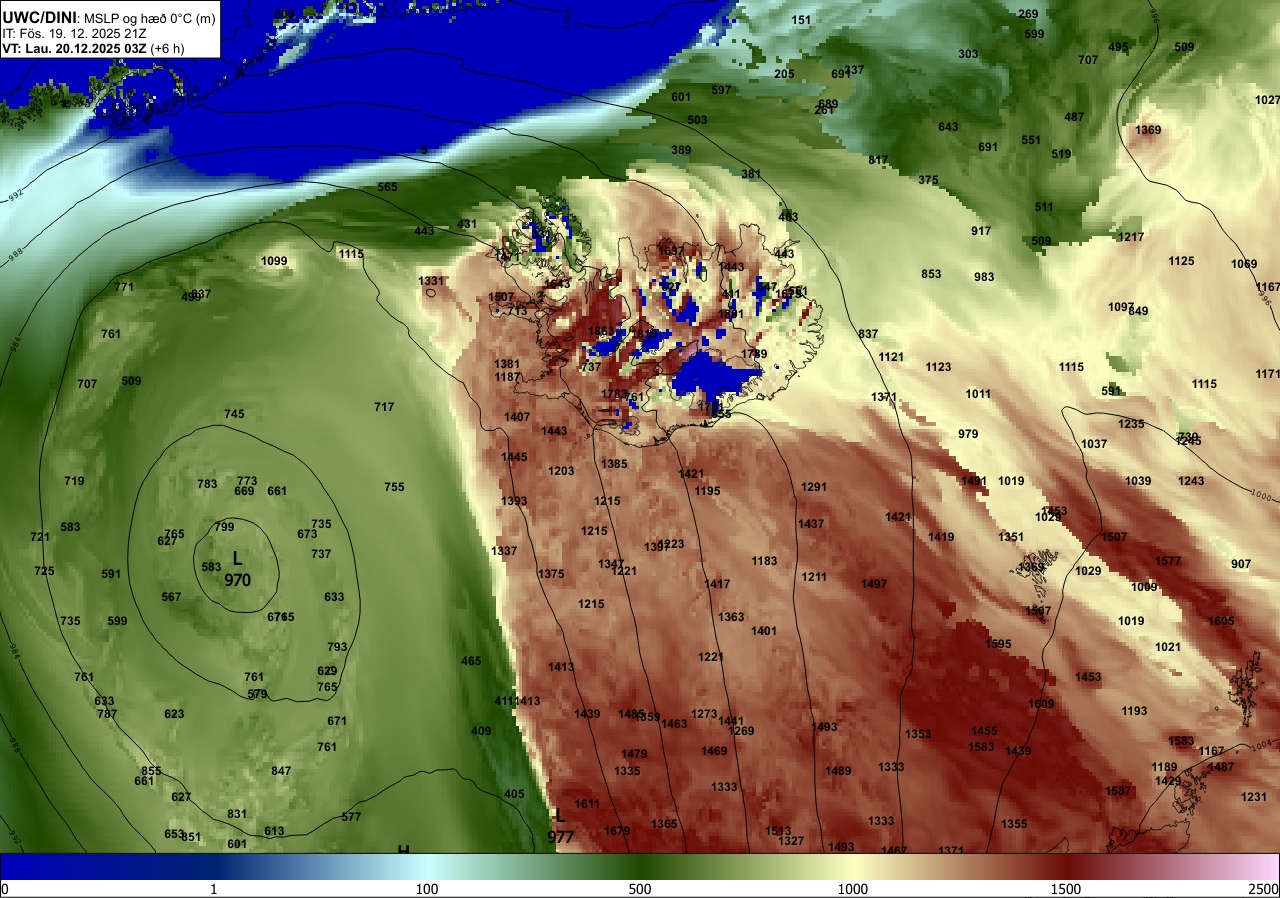Click the height value '847'
This screenshot has width=1280, height=898.
(x=281, y=771)
